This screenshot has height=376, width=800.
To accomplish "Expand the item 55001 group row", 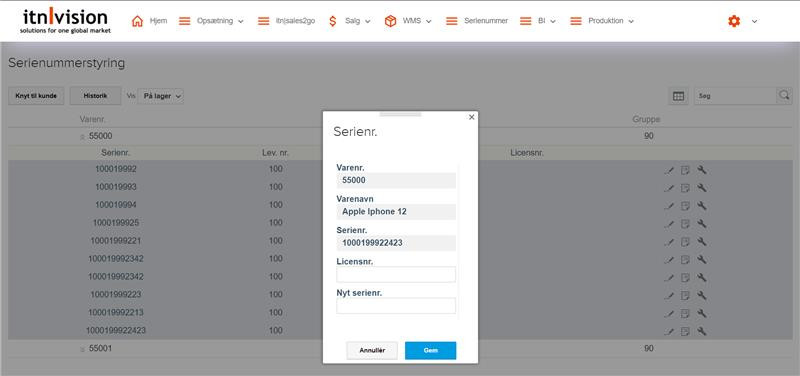I will [x=82, y=349].
